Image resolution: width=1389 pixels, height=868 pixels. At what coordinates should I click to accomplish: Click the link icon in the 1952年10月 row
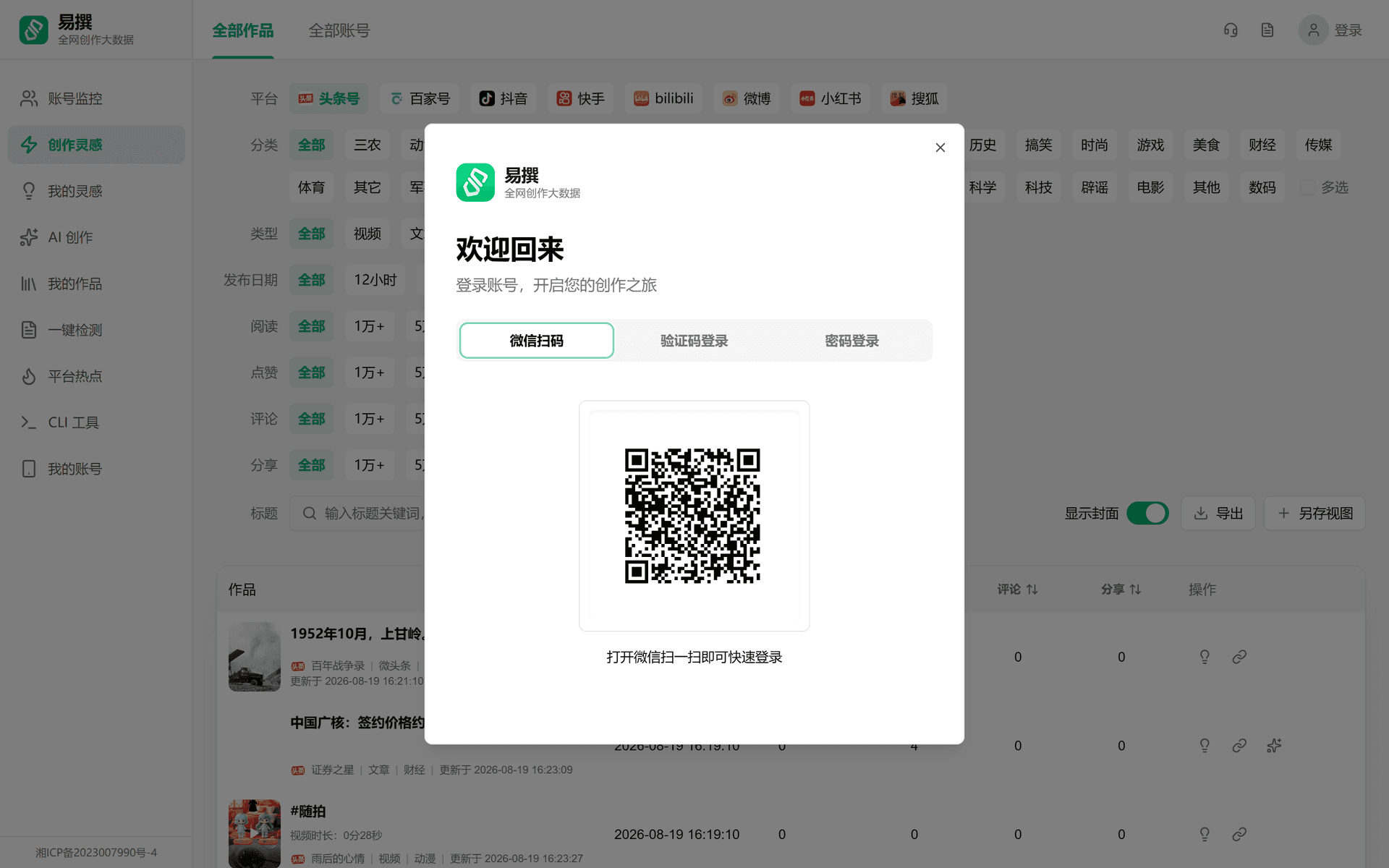[x=1239, y=657]
